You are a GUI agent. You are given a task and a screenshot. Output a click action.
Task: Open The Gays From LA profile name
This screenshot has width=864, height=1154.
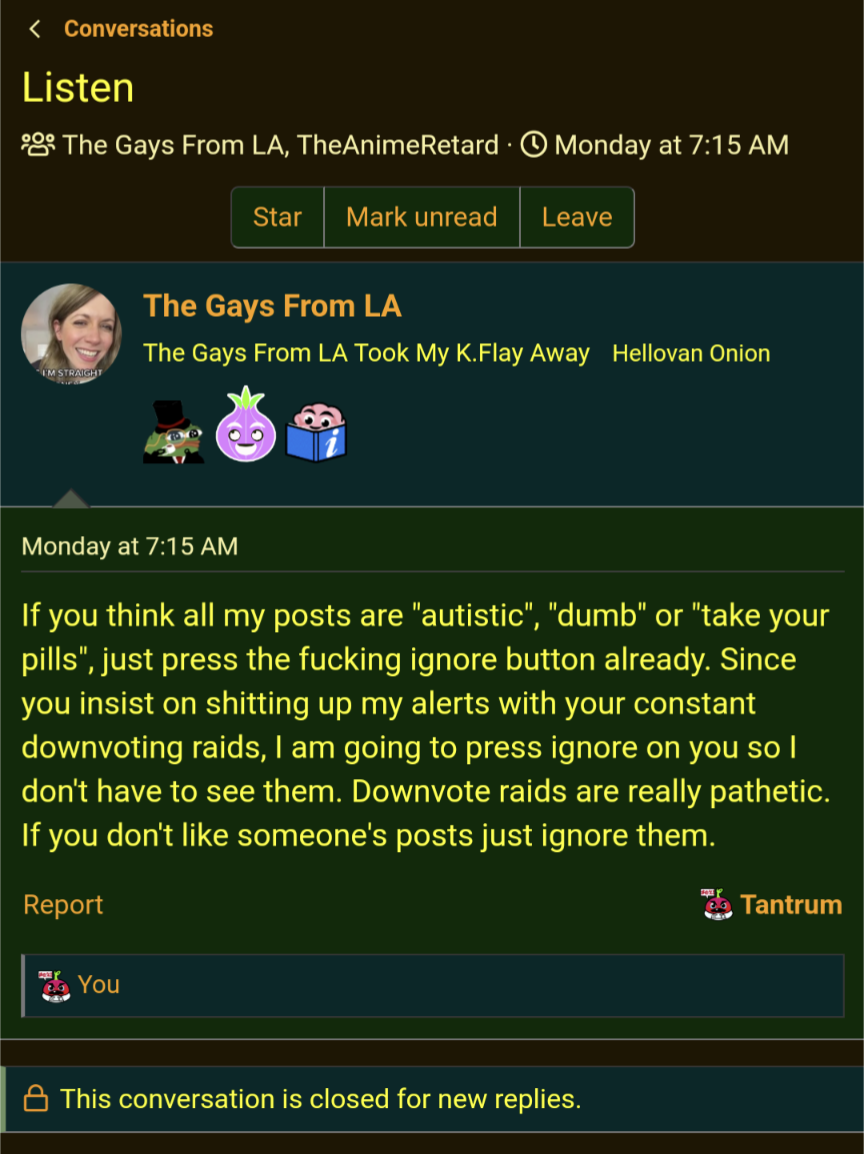(x=272, y=305)
